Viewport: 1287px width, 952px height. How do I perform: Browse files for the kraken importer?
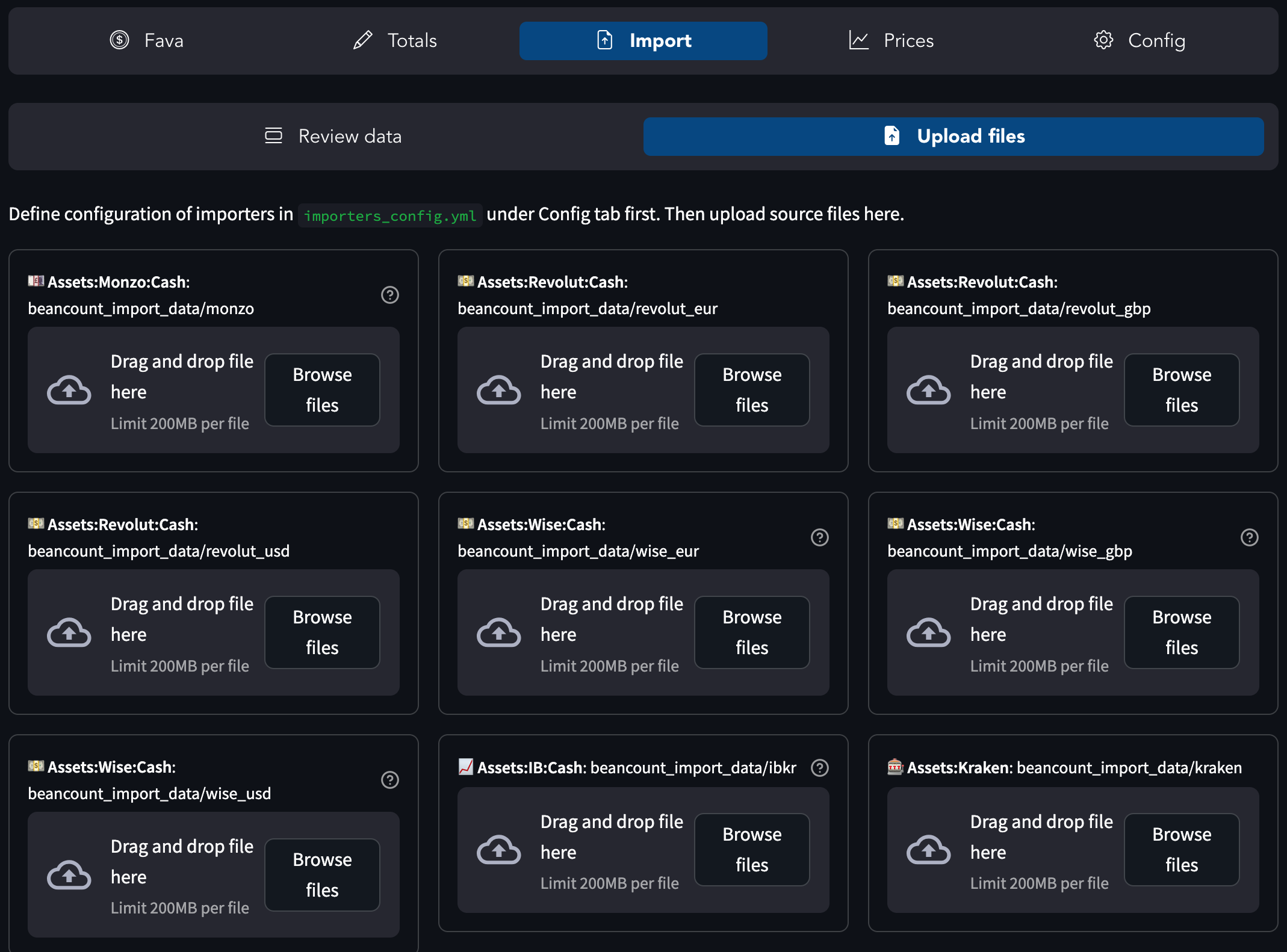(x=1182, y=850)
